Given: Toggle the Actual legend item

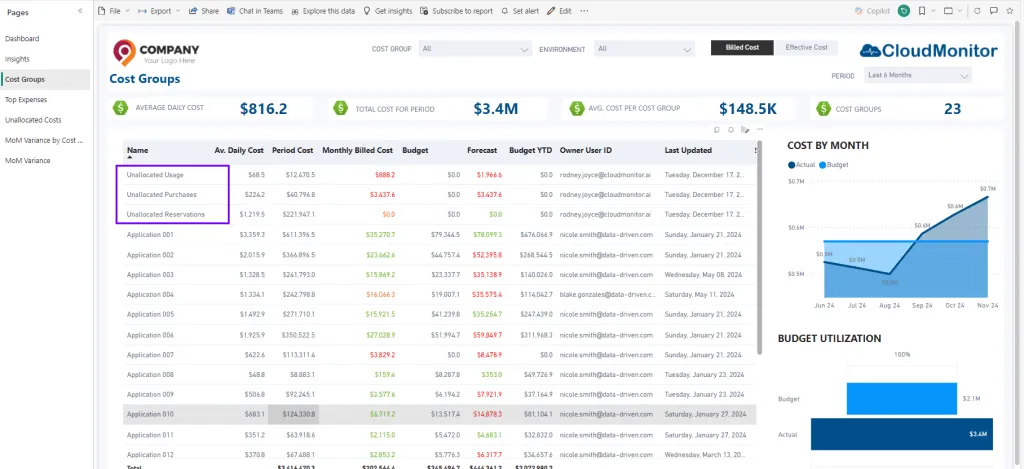Looking at the screenshot, I should click(801, 165).
